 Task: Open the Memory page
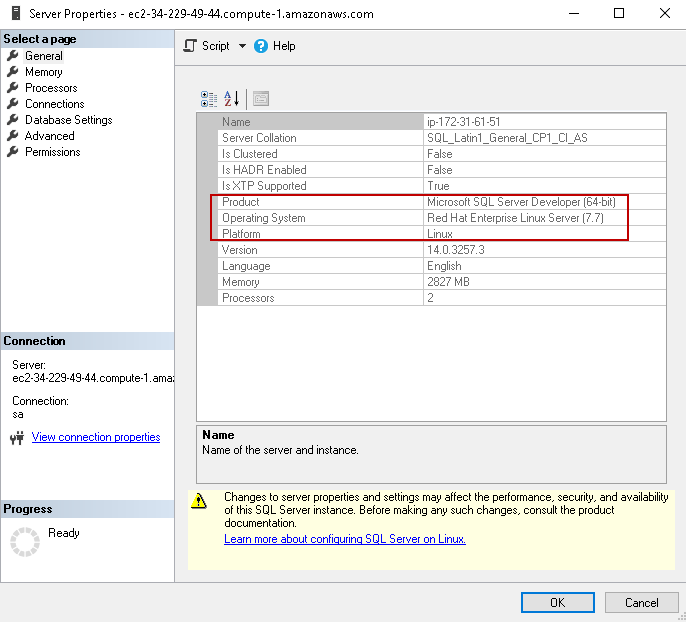tap(43, 72)
